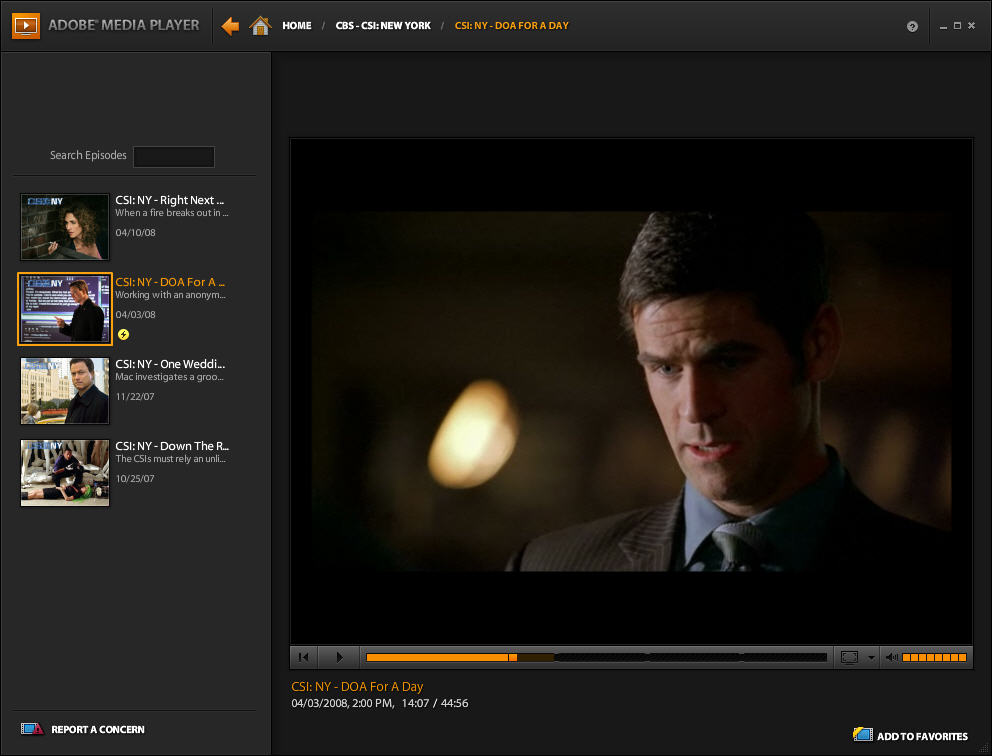This screenshot has width=992, height=756.
Task: Adjust the orange volume level bar
Action: coord(934,657)
